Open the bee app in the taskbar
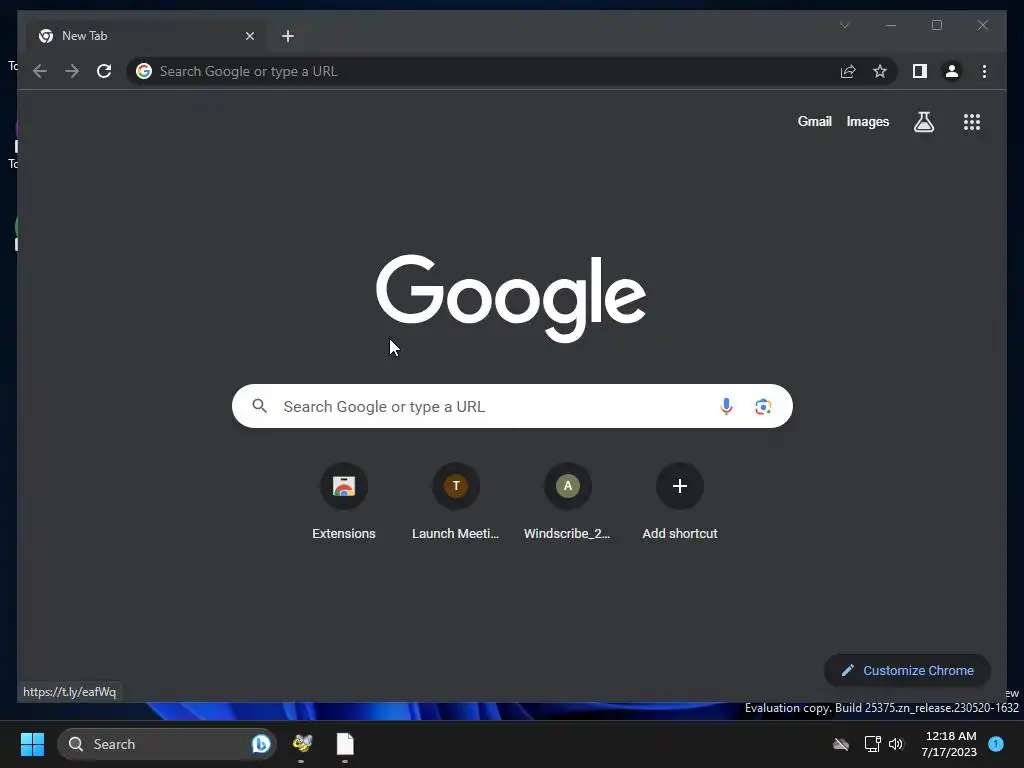 pyautogui.click(x=302, y=743)
